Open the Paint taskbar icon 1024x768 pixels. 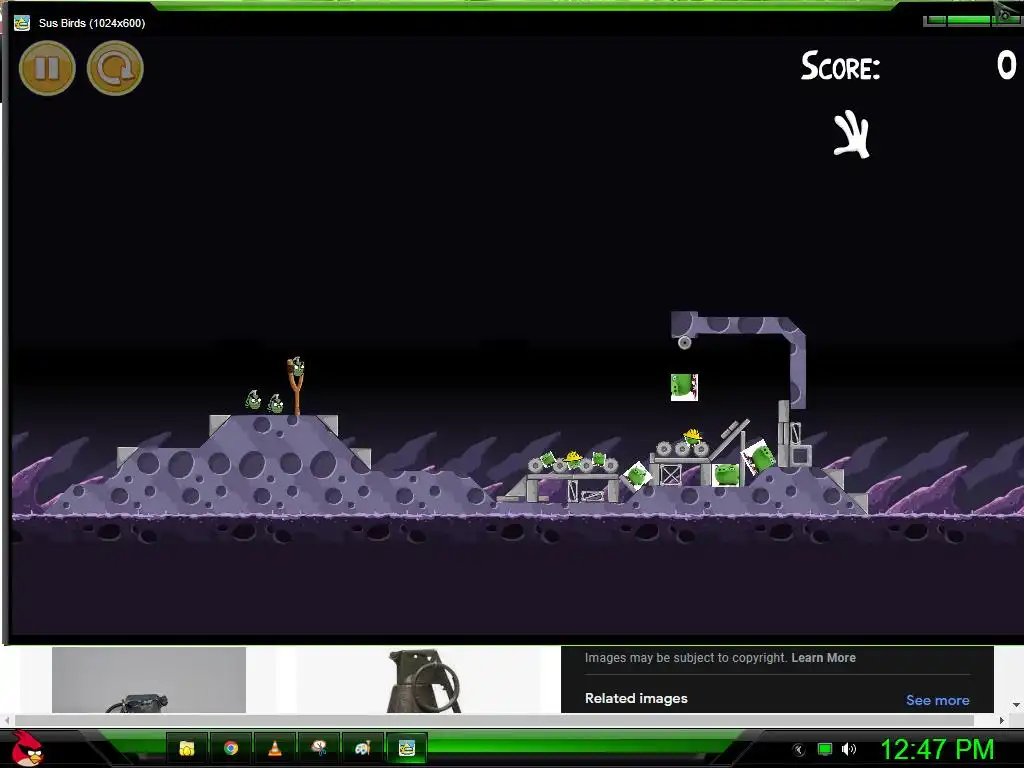(x=362, y=748)
